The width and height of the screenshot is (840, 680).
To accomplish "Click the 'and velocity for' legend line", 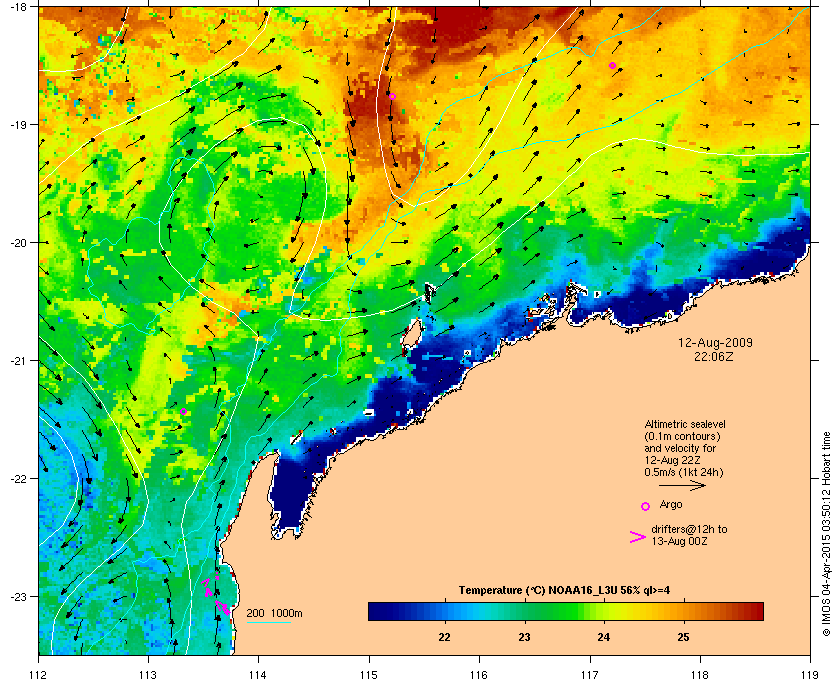I will 680,448.
